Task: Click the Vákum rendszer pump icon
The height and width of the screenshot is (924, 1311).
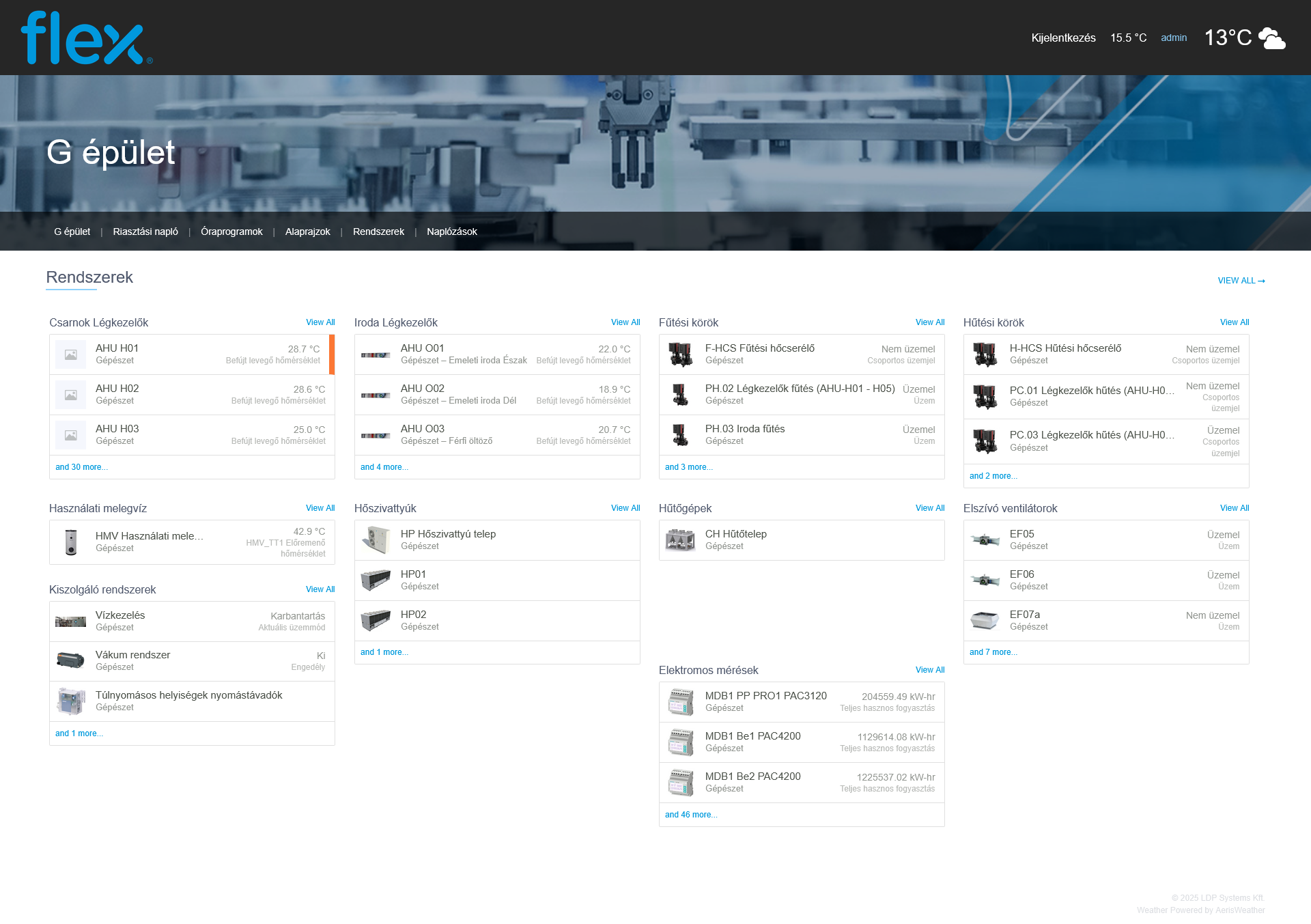Action: 70,660
